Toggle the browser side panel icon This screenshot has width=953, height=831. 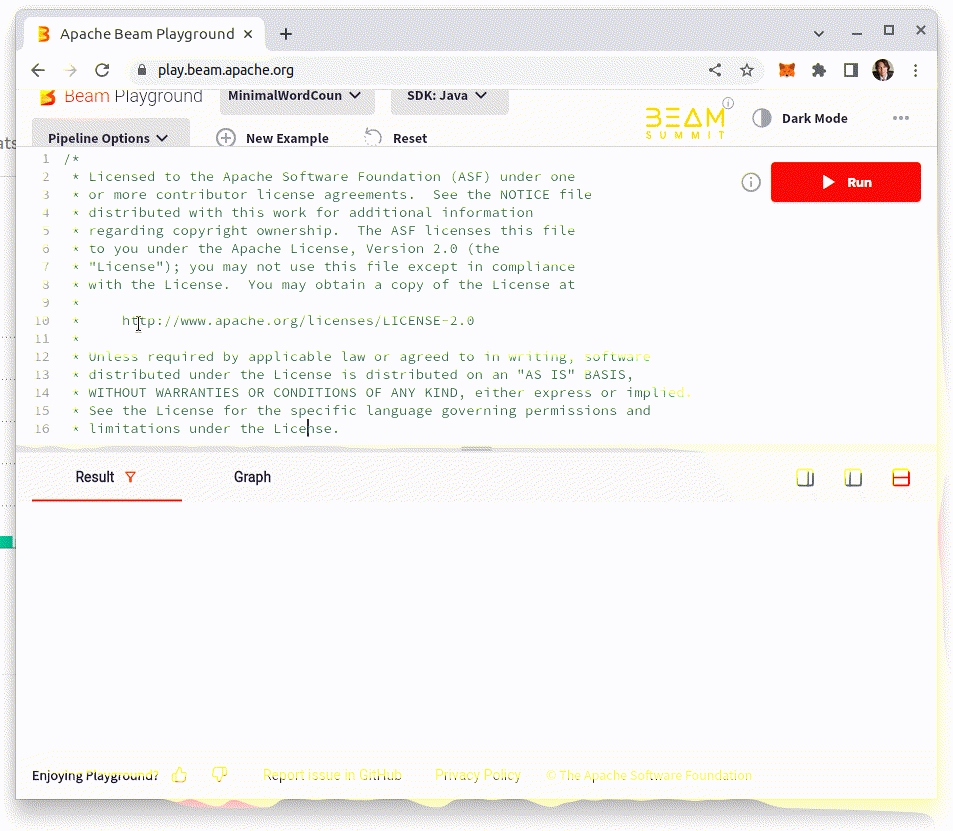click(x=850, y=71)
